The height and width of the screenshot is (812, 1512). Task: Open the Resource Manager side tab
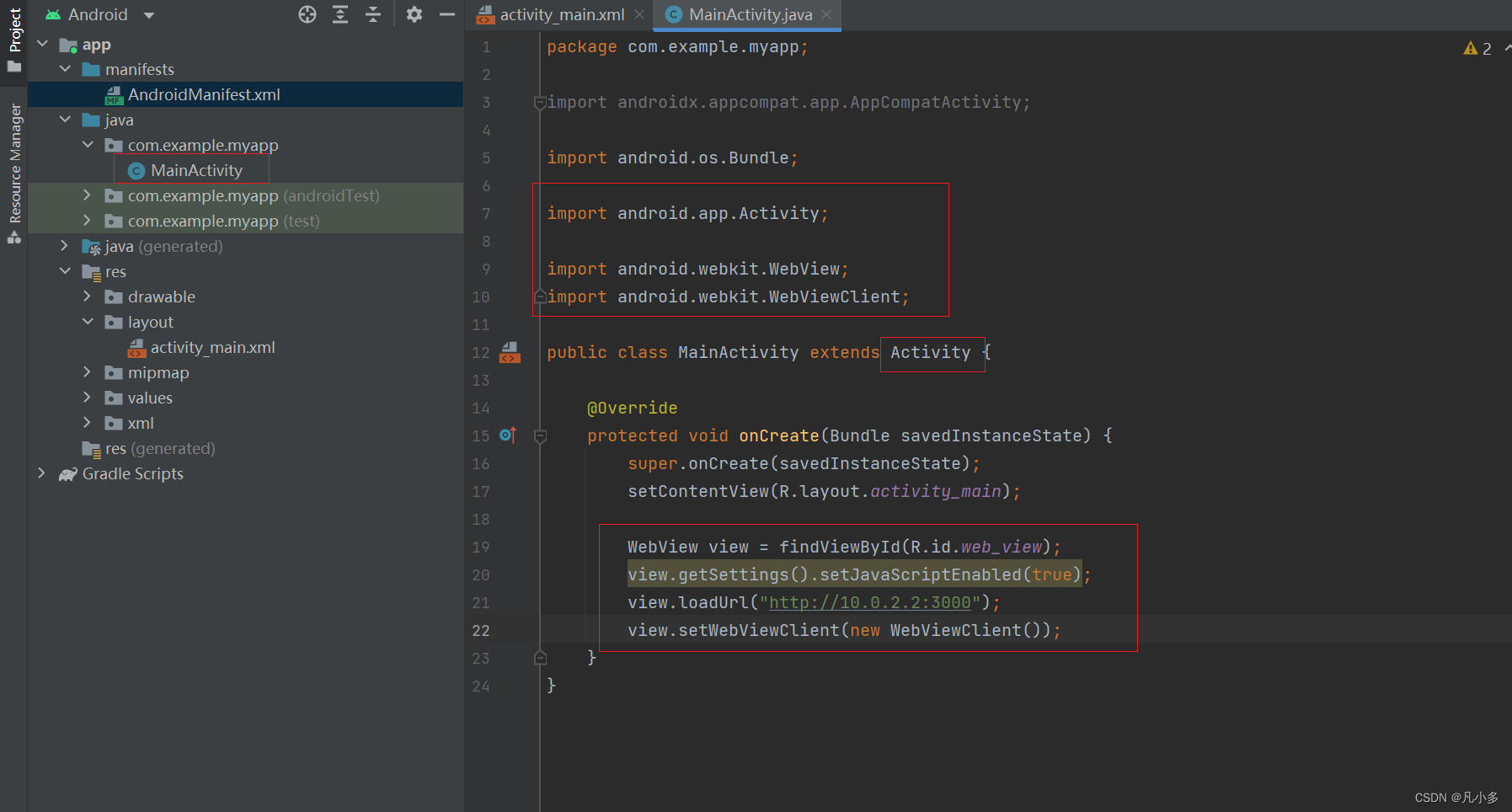[x=14, y=173]
